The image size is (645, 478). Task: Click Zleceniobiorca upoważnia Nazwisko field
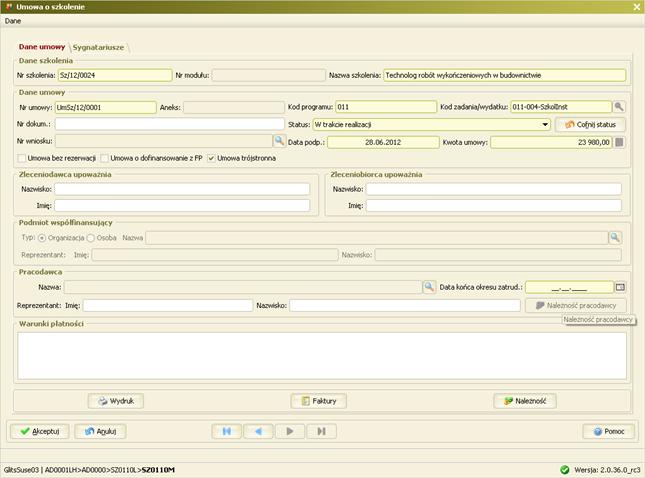pos(494,189)
